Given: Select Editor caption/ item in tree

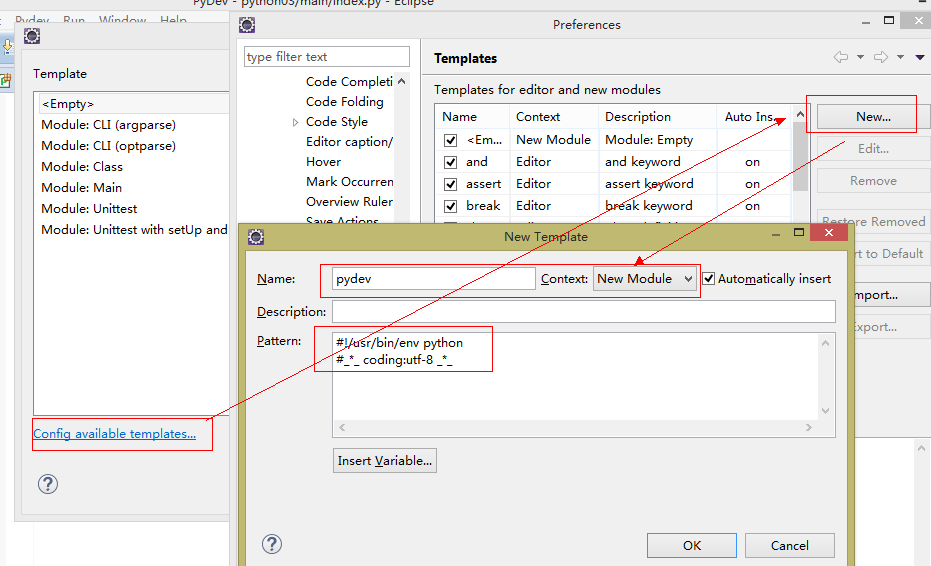Looking at the screenshot, I should (x=349, y=141).
